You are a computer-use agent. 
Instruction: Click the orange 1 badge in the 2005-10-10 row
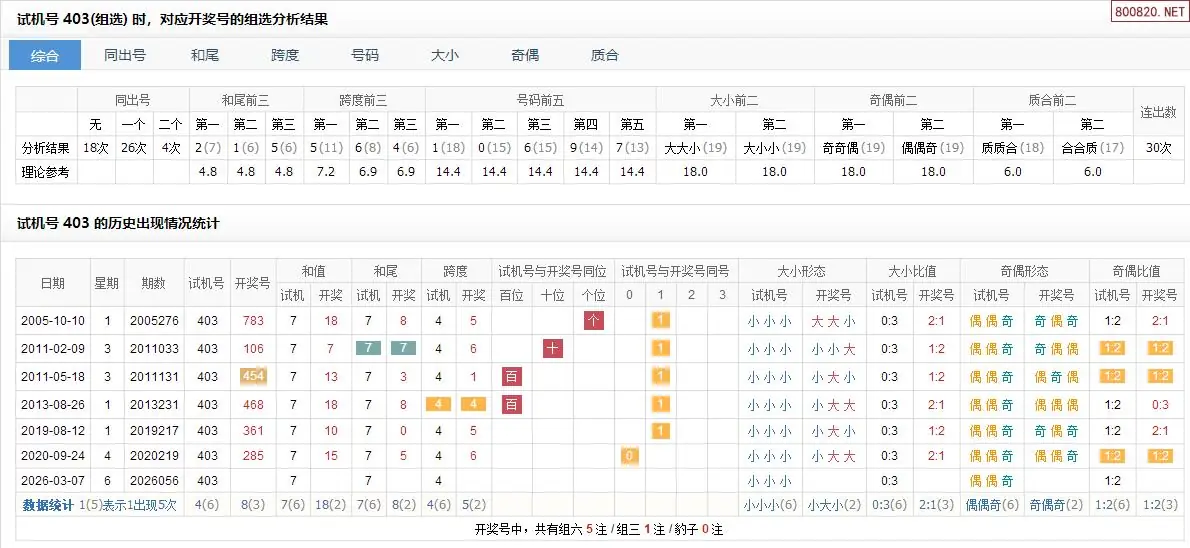pos(660,321)
